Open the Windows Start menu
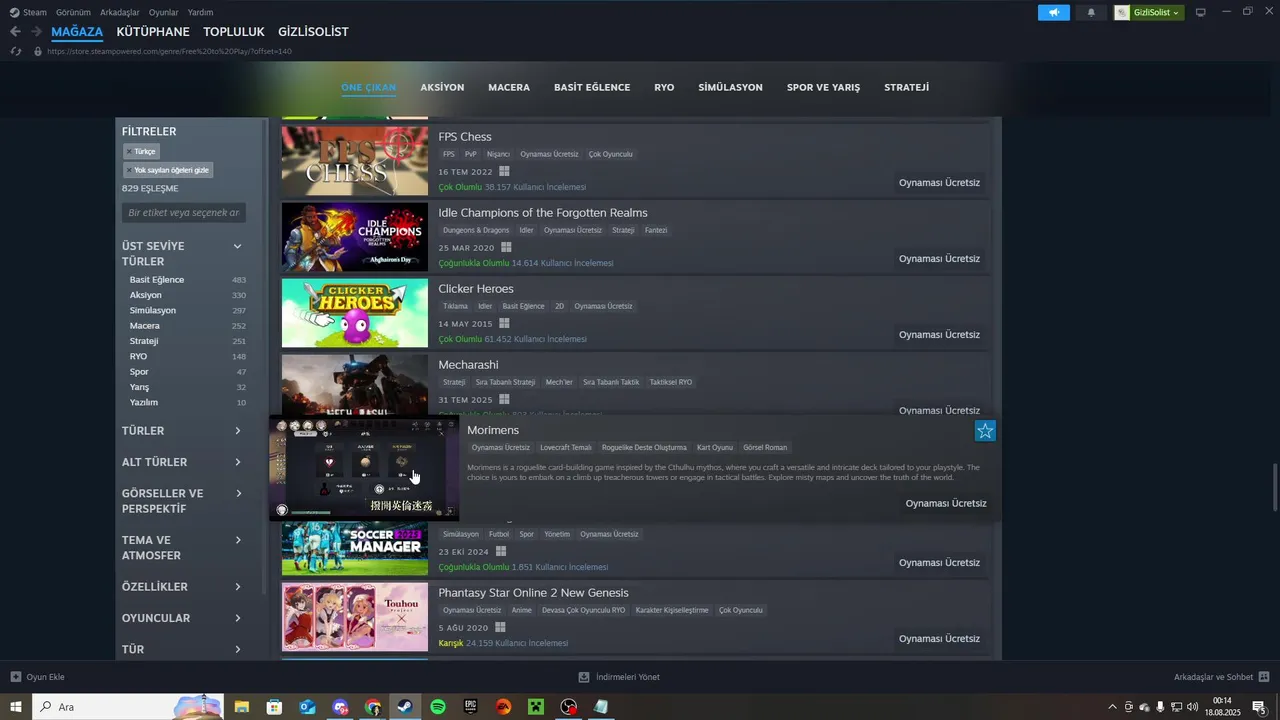 click(x=15, y=707)
